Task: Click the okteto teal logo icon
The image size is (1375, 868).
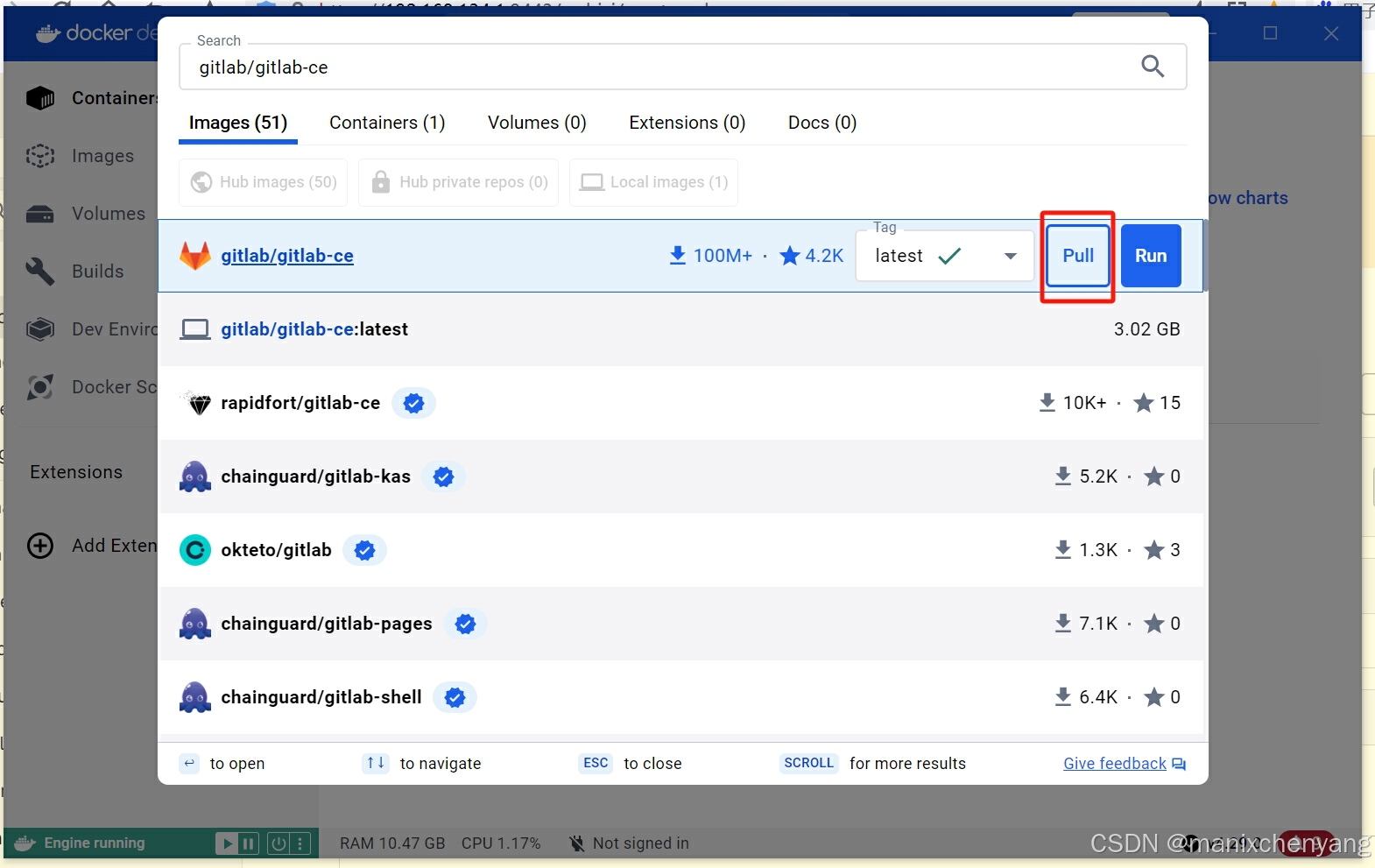Action: pos(195,550)
